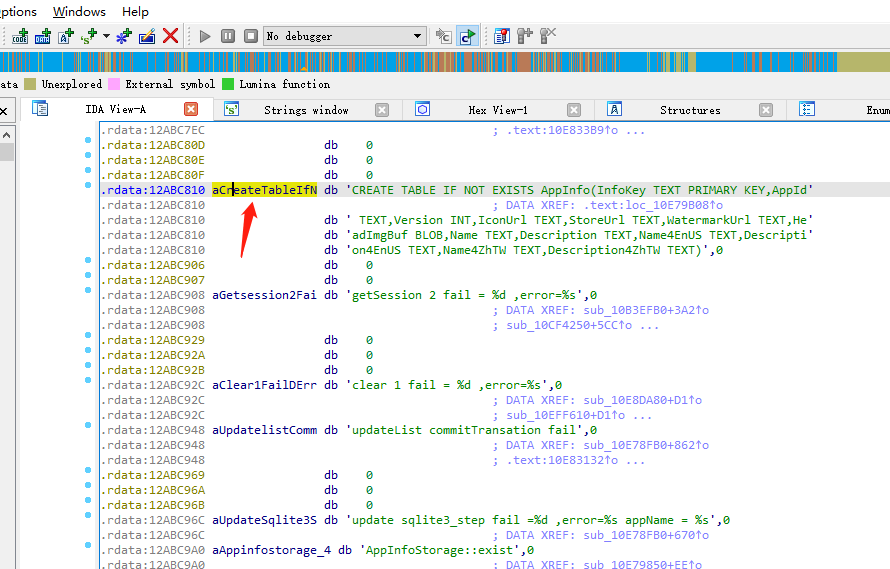The height and width of the screenshot is (569, 890).
Task: Click the navigation band overview bar
Action: click(x=445, y=62)
